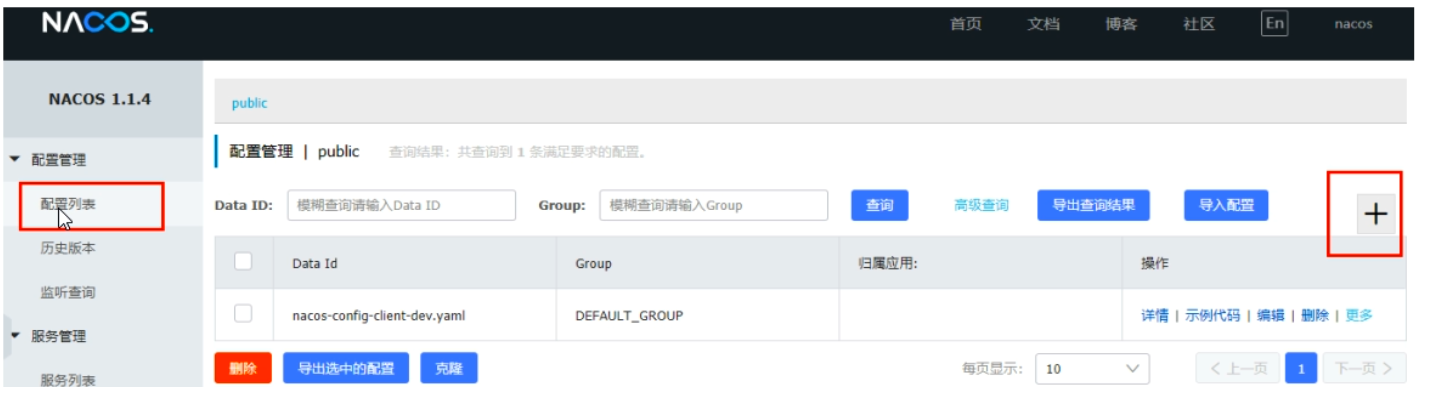Collapse the 服务管理 menu arrow

click(15, 336)
